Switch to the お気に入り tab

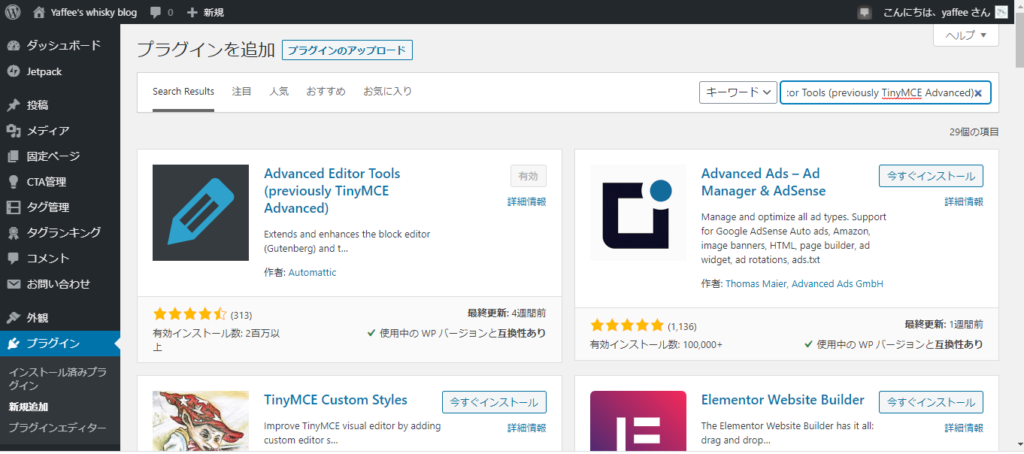pyautogui.click(x=387, y=91)
